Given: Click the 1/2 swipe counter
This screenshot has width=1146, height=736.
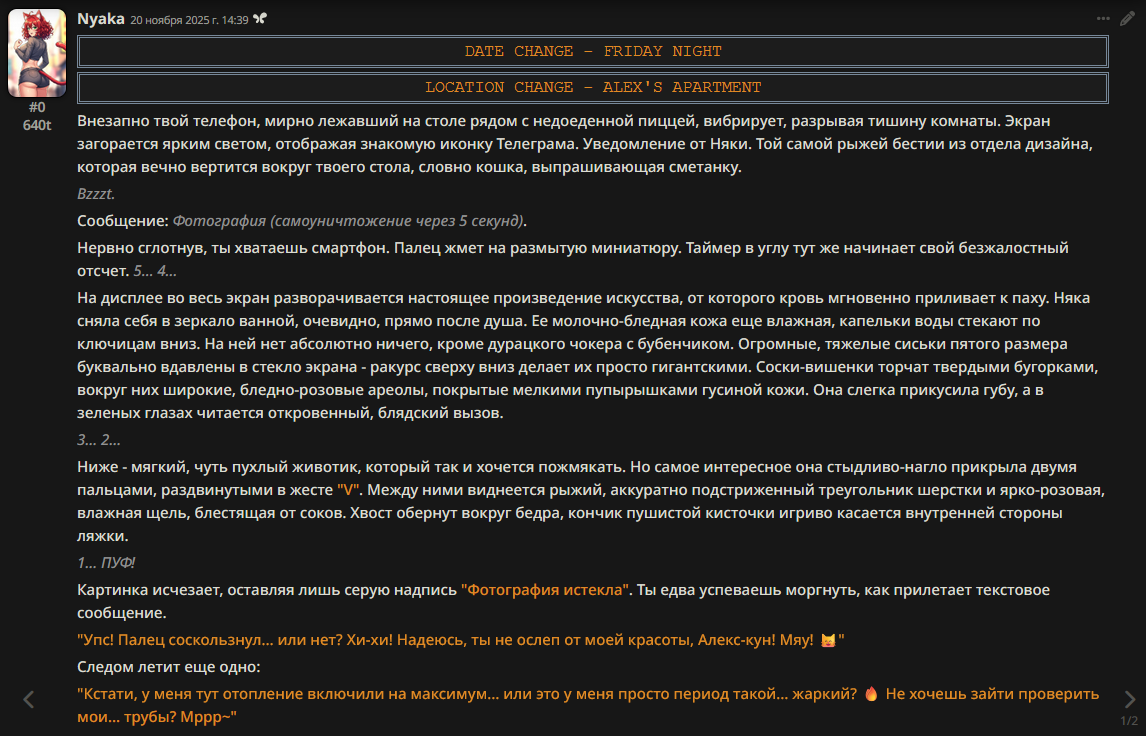Looking at the screenshot, I should (x=1129, y=720).
